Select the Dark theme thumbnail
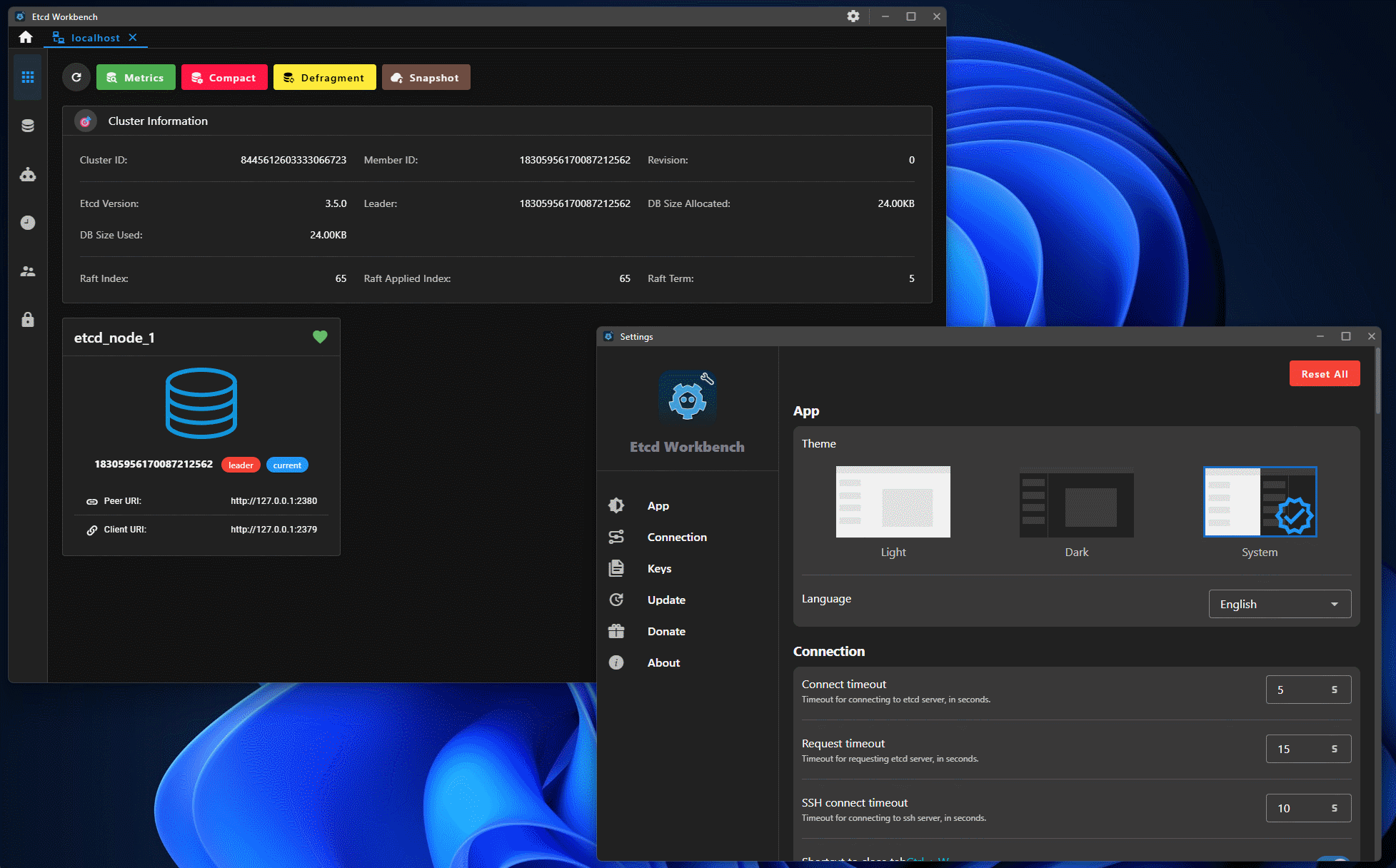This screenshot has width=1396, height=868. coord(1077,502)
